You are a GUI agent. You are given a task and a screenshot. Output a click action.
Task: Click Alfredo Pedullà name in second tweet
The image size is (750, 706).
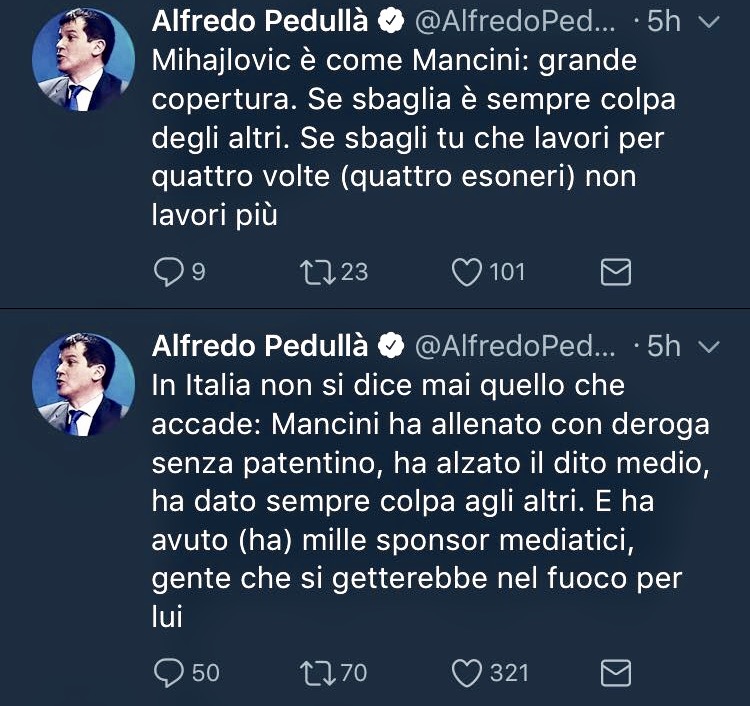coord(260,346)
